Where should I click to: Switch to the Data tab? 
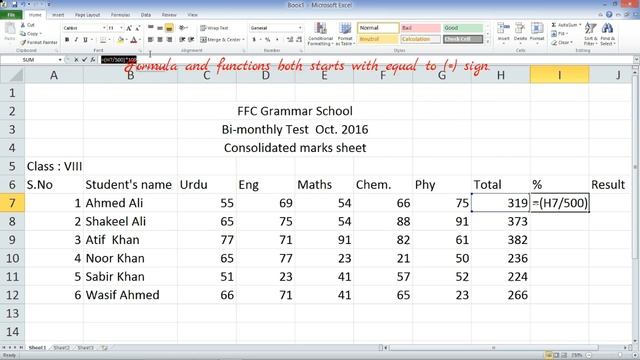click(x=146, y=15)
